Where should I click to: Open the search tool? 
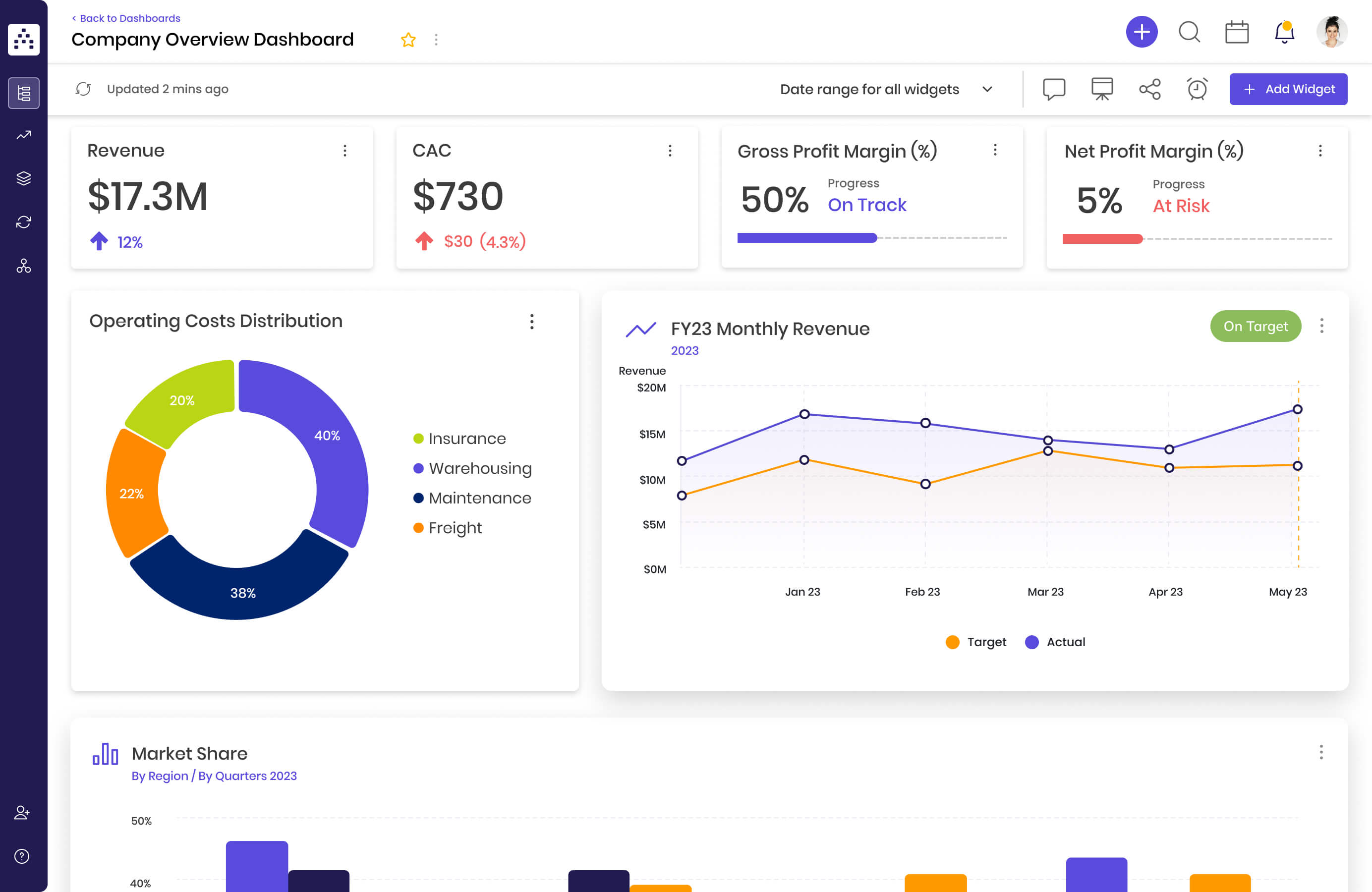1189,33
